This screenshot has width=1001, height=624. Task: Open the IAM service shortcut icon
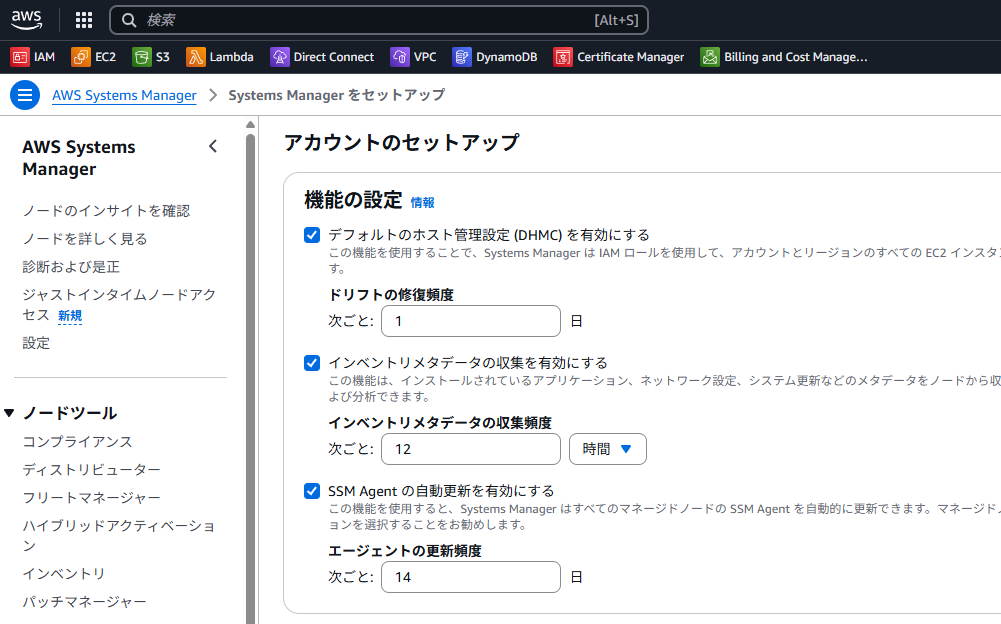[x=20, y=57]
